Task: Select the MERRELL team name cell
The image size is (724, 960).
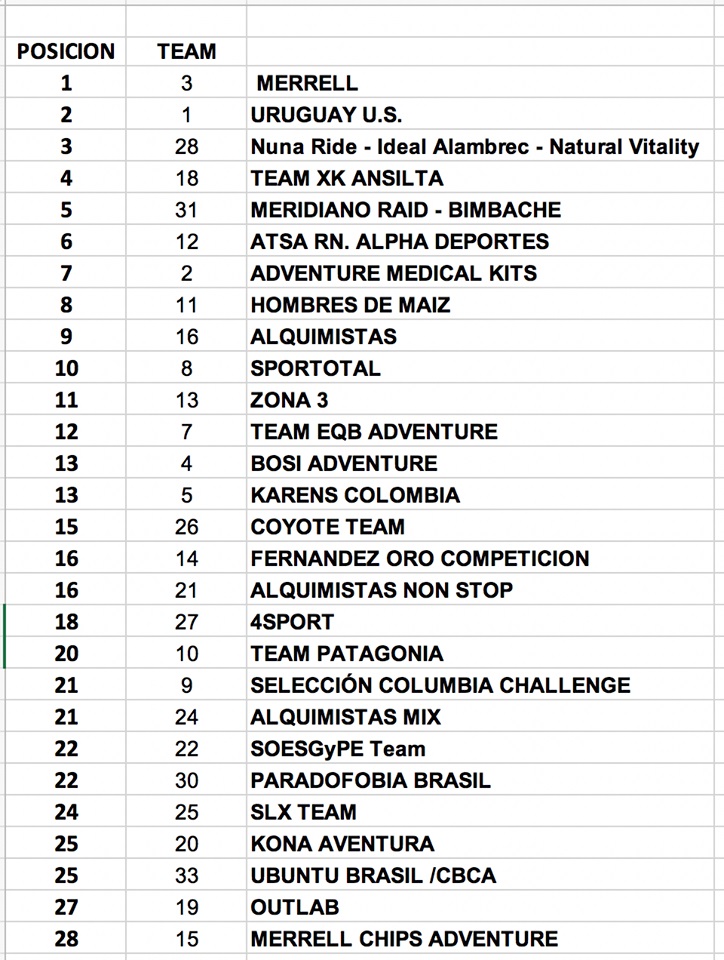Action: [x=307, y=83]
